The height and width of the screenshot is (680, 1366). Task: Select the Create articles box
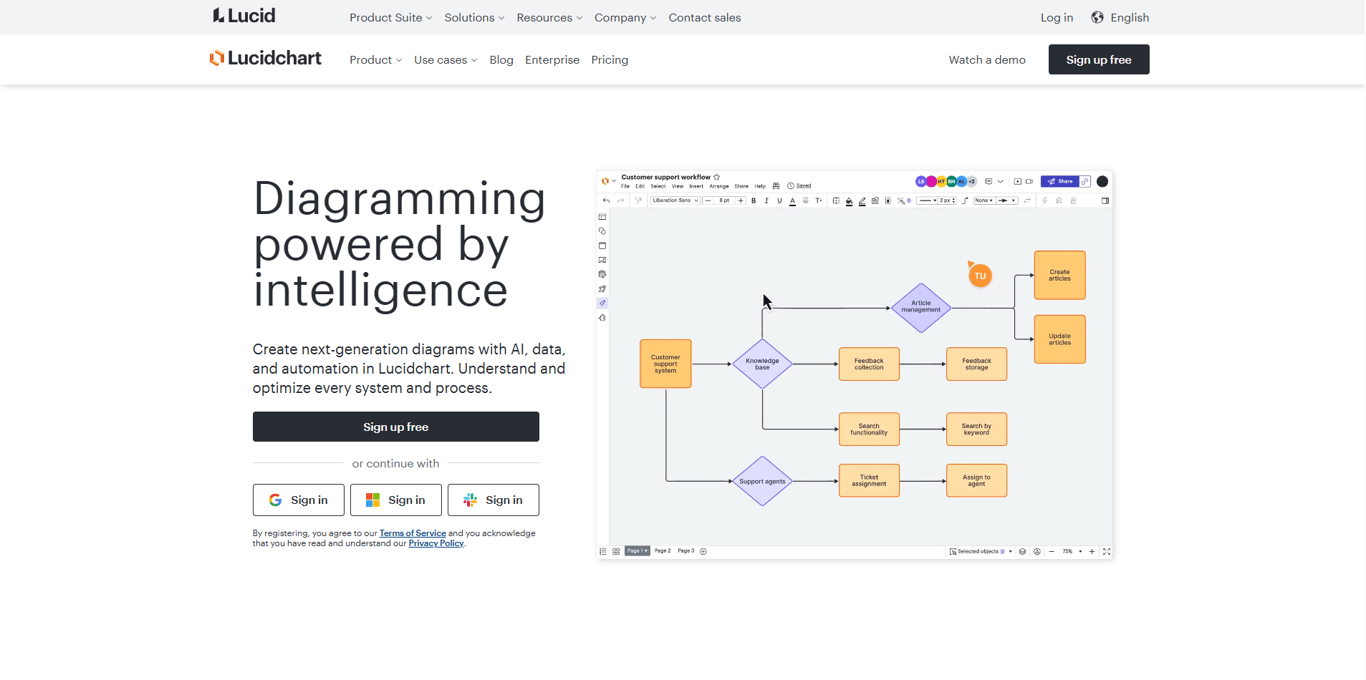click(x=1060, y=275)
